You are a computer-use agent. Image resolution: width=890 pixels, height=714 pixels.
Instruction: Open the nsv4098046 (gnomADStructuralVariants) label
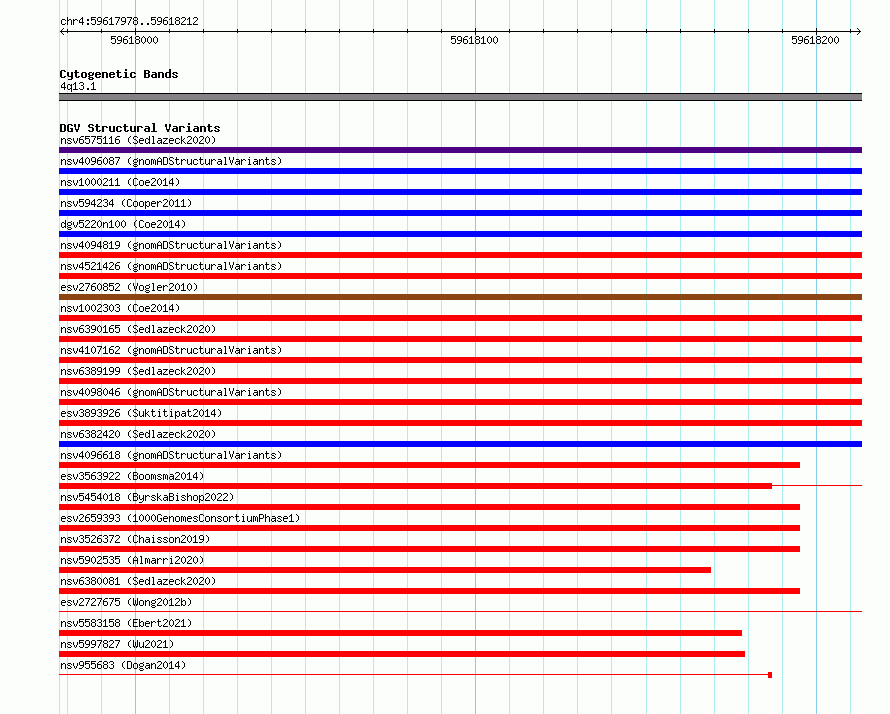(x=171, y=392)
